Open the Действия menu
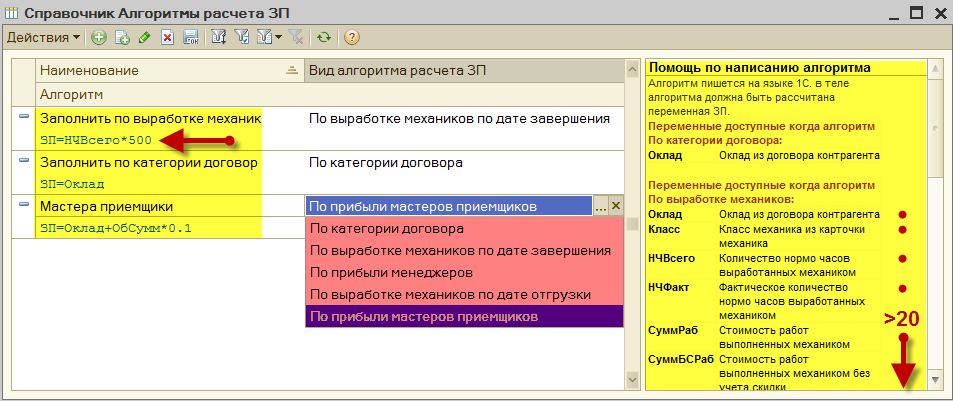953x401 pixels. tap(43, 37)
